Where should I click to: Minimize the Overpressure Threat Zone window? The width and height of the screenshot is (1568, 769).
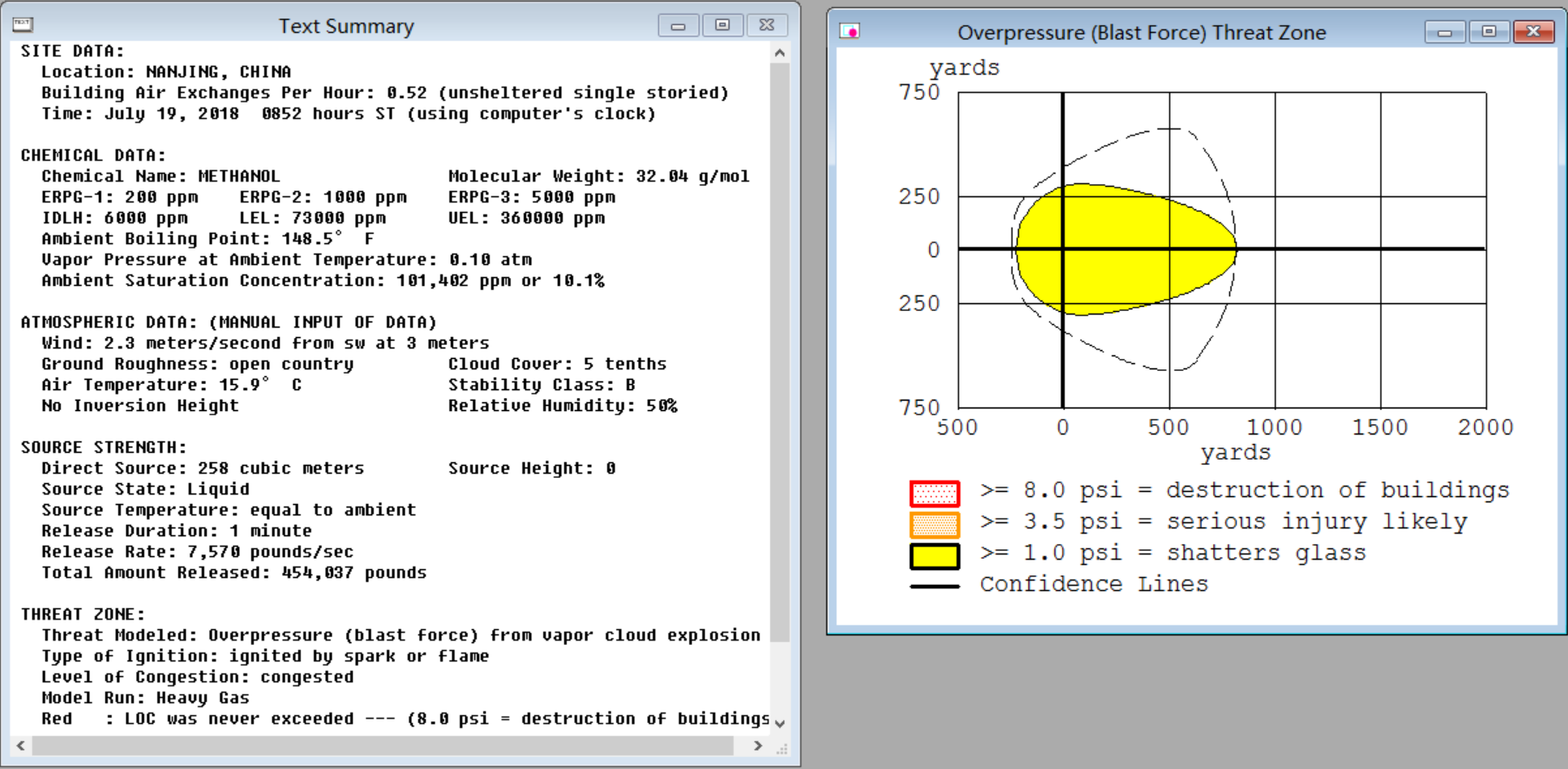pyautogui.click(x=1445, y=32)
